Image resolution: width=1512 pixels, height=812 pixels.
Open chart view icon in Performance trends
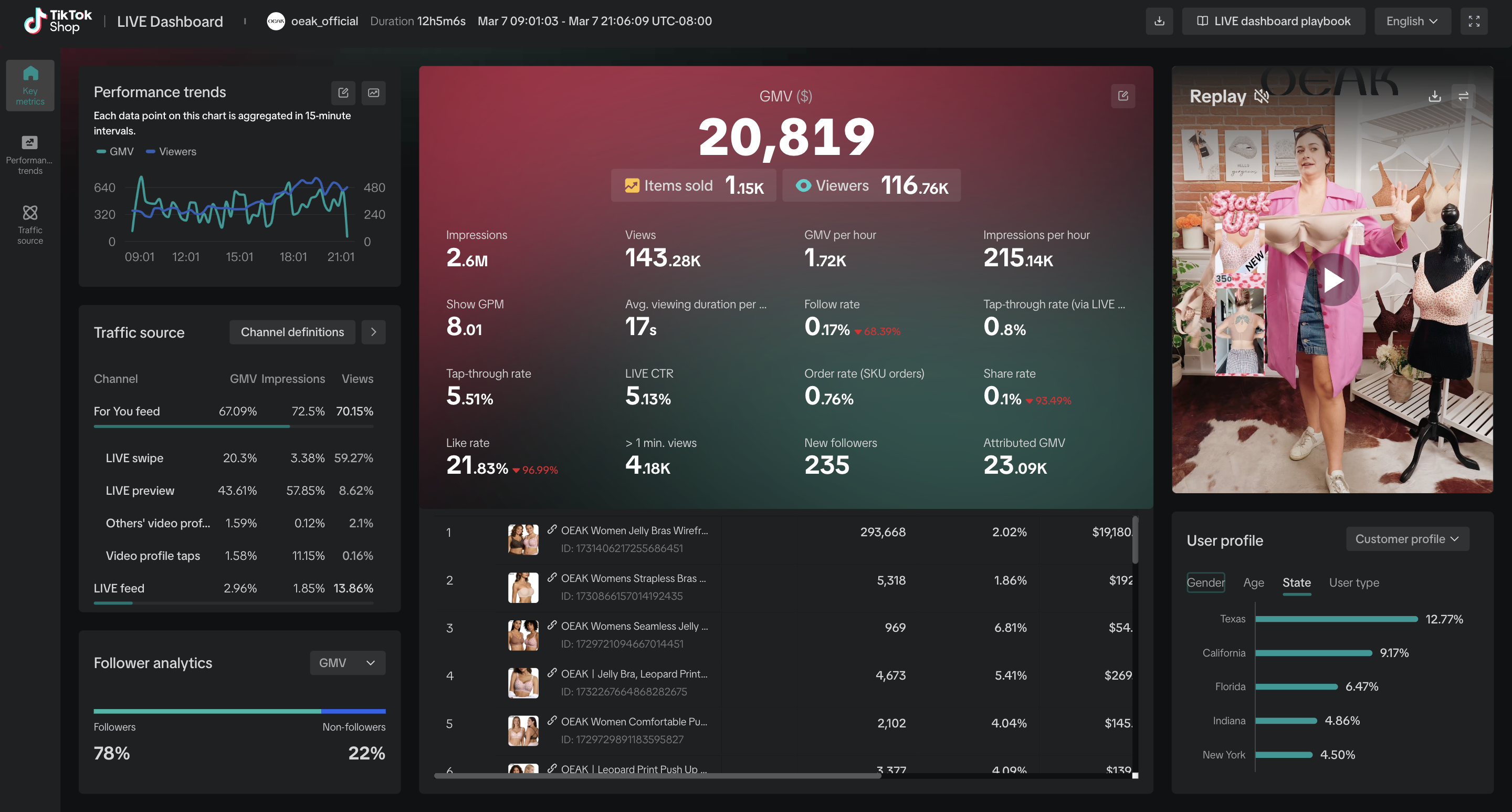pos(373,93)
